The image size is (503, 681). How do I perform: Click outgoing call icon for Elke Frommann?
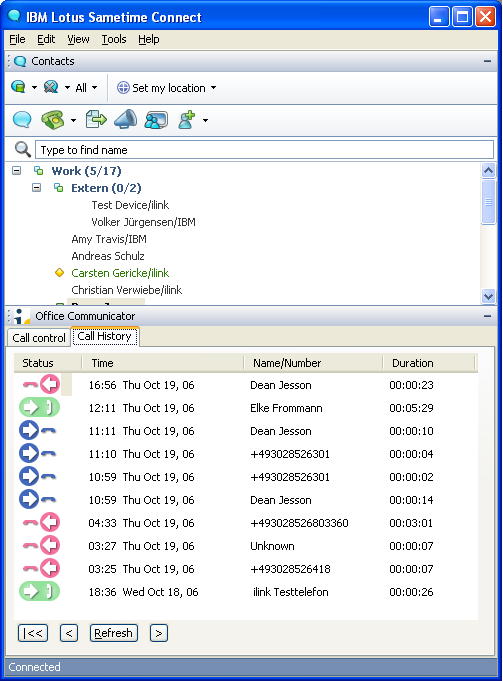[39, 407]
